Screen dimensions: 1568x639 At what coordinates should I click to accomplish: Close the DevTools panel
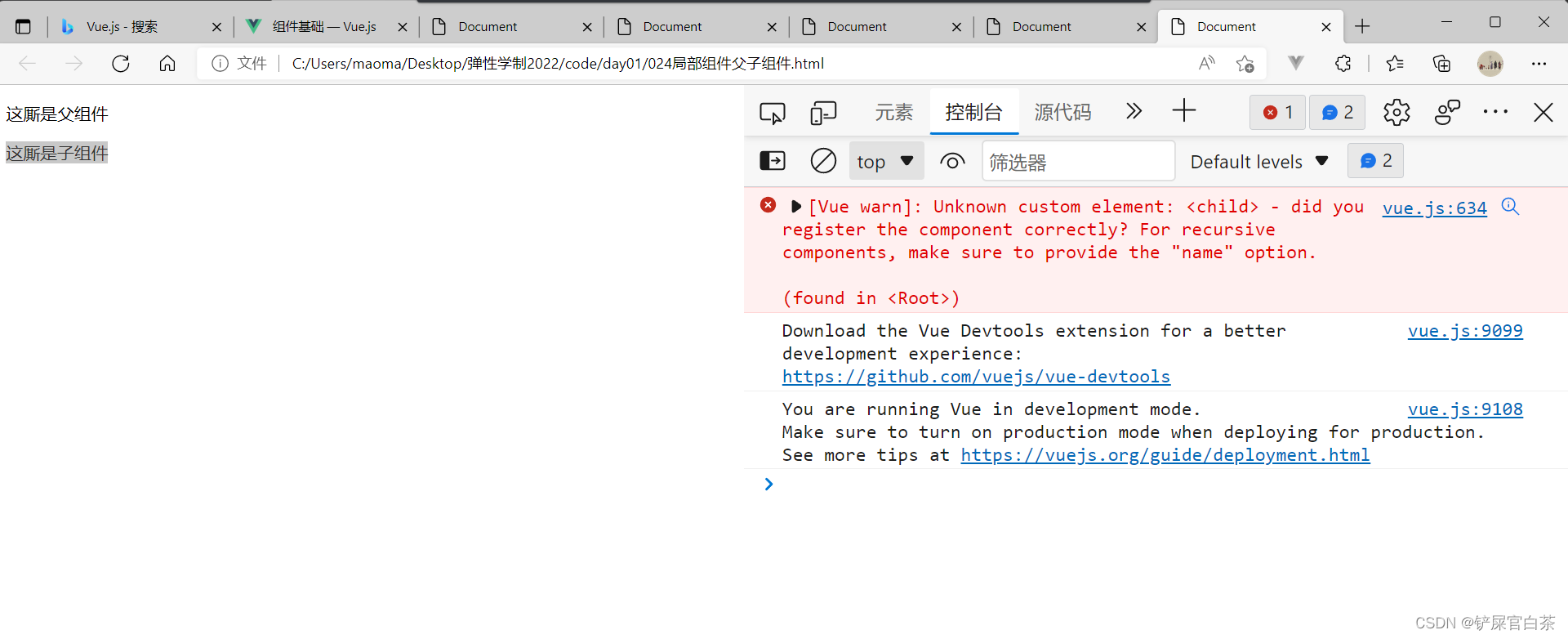[x=1543, y=112]
